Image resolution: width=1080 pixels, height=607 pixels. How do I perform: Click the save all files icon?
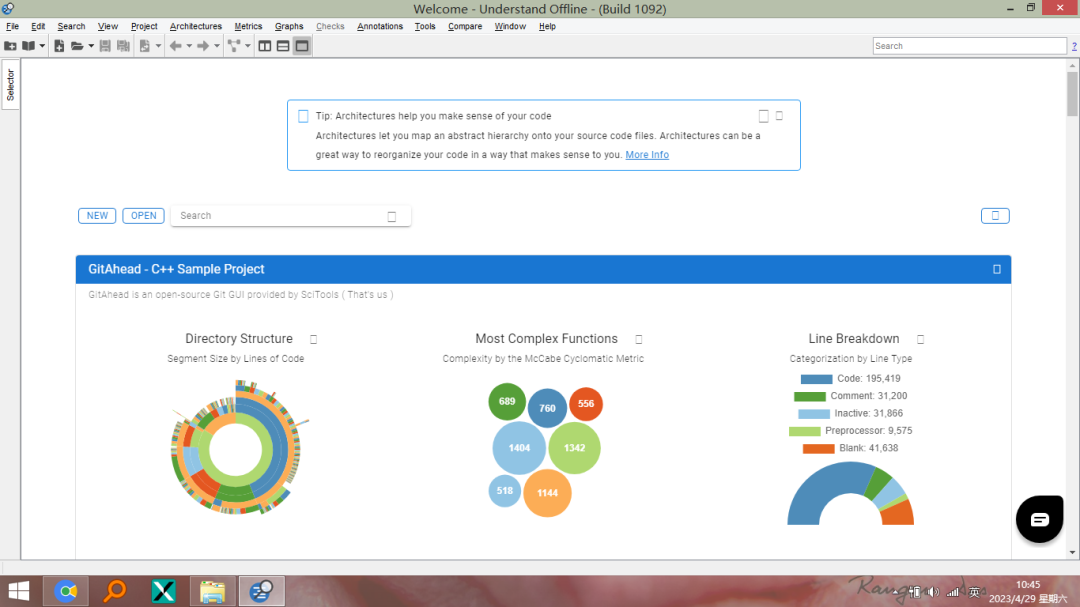click(x=123, y=46)
